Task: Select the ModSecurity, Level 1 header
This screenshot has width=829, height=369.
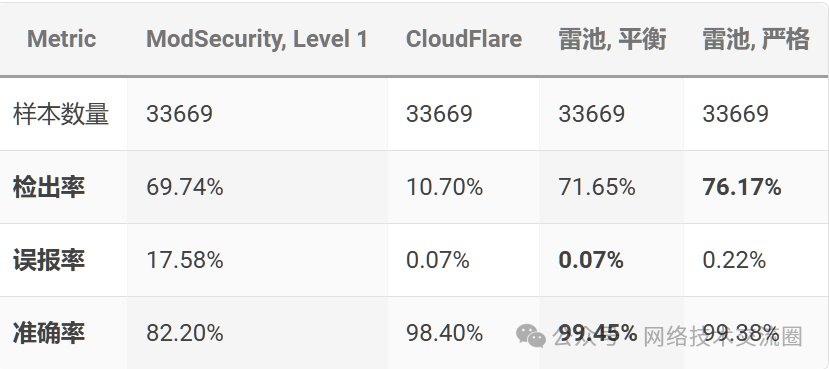Action: coord(257,39)
